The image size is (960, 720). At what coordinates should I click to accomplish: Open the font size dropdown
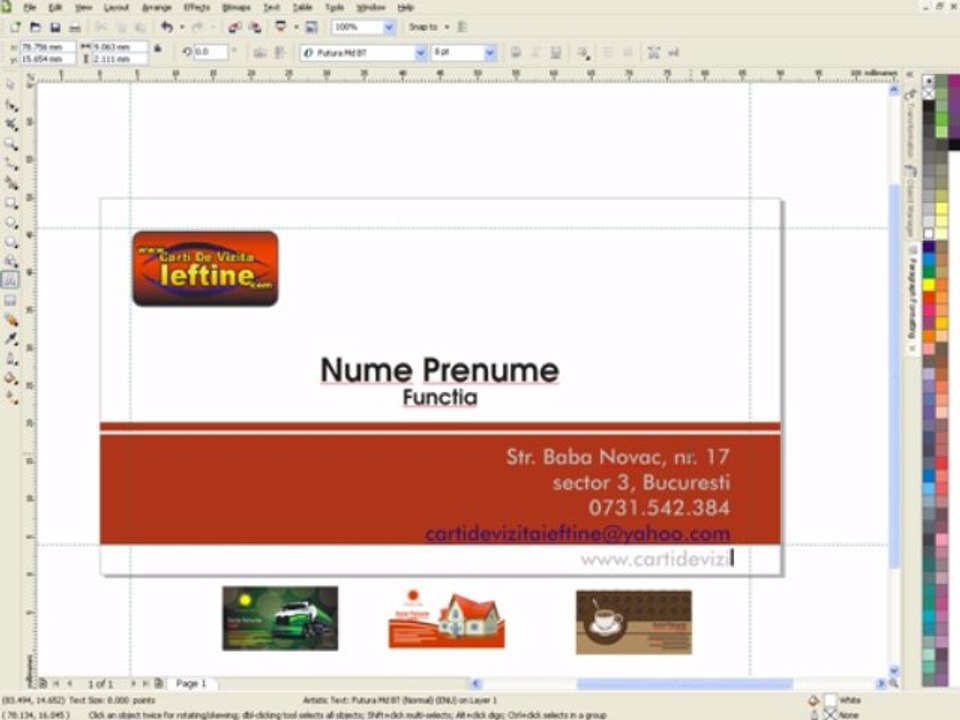click(489, 53)
